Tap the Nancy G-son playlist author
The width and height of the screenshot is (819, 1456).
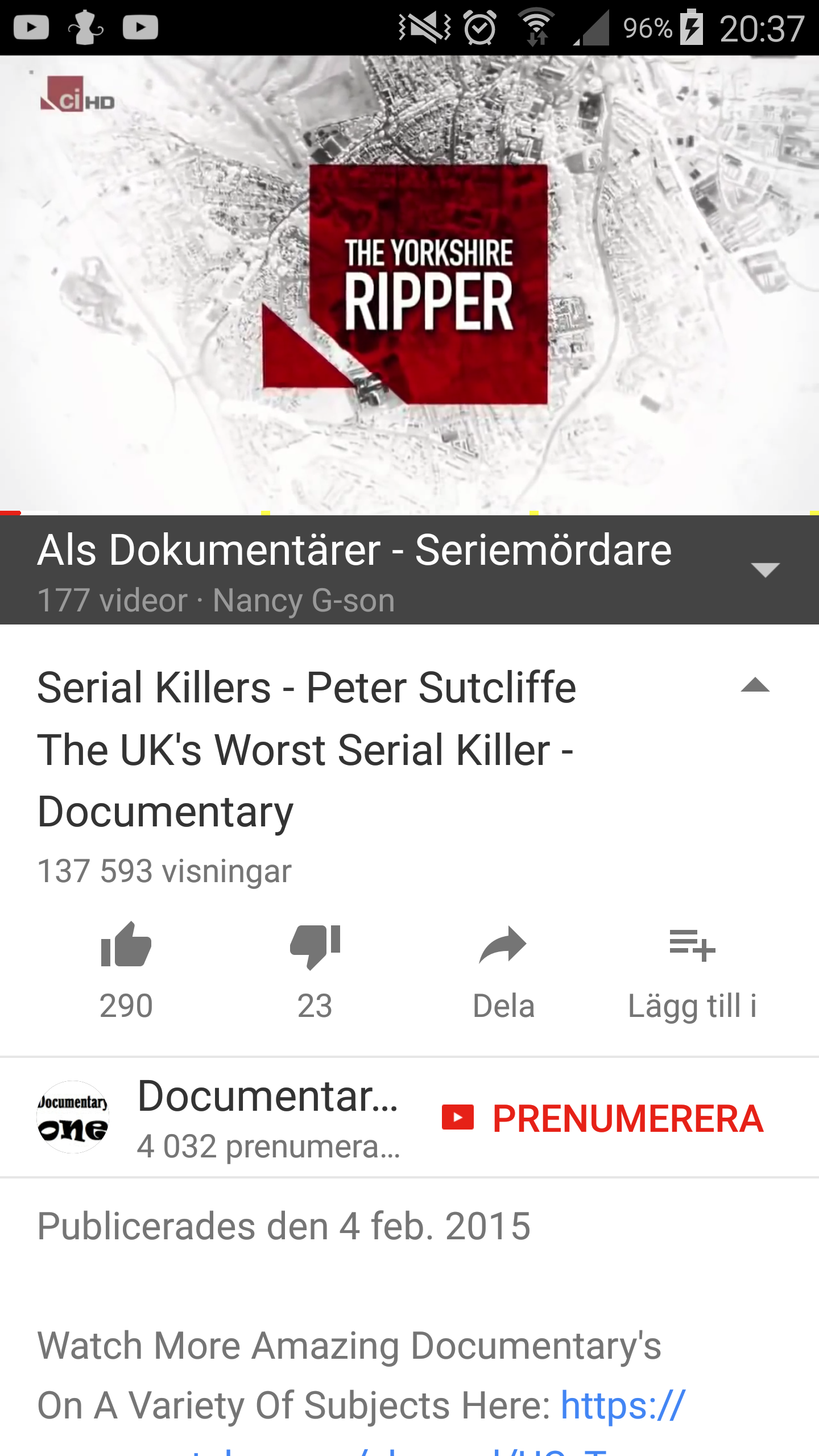coord(304,600)
